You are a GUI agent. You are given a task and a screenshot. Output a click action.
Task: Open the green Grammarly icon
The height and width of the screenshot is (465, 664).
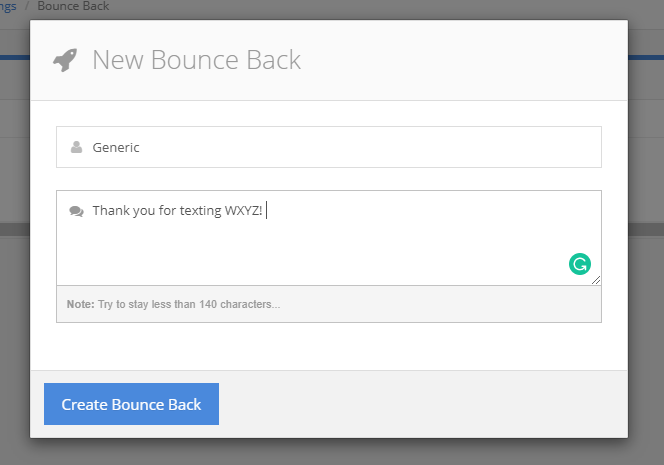[x=579, y=264]
